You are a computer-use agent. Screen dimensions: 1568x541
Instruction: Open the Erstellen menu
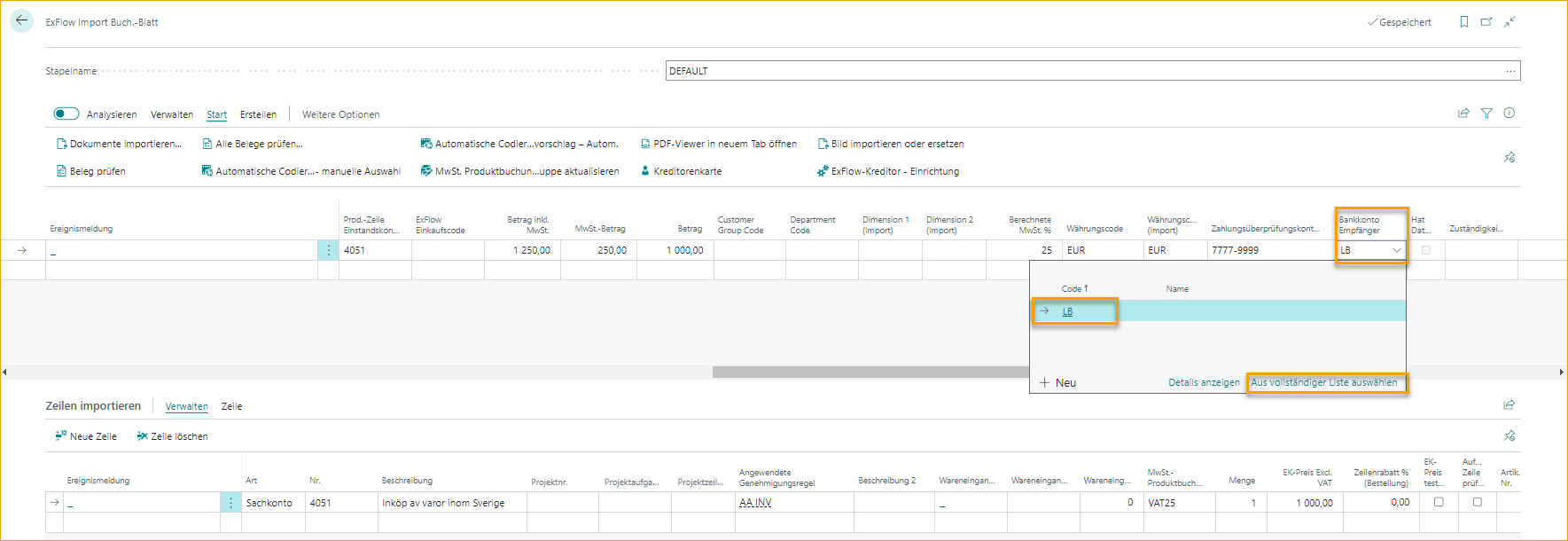(x=258, y=114)
